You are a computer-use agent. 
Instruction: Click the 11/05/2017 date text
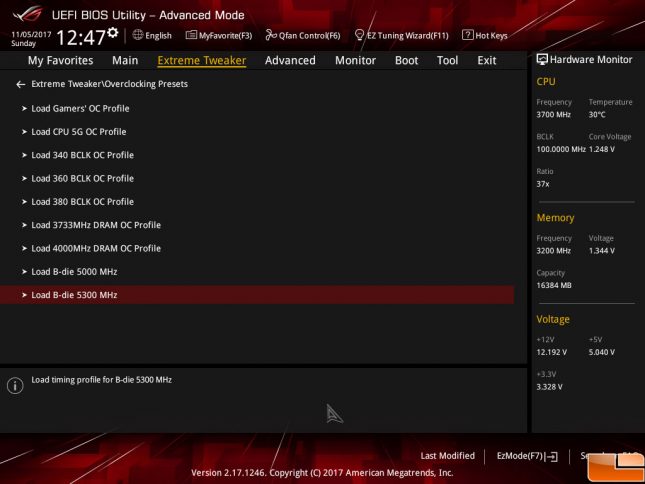pyautogui.click(x=31, y=35)
